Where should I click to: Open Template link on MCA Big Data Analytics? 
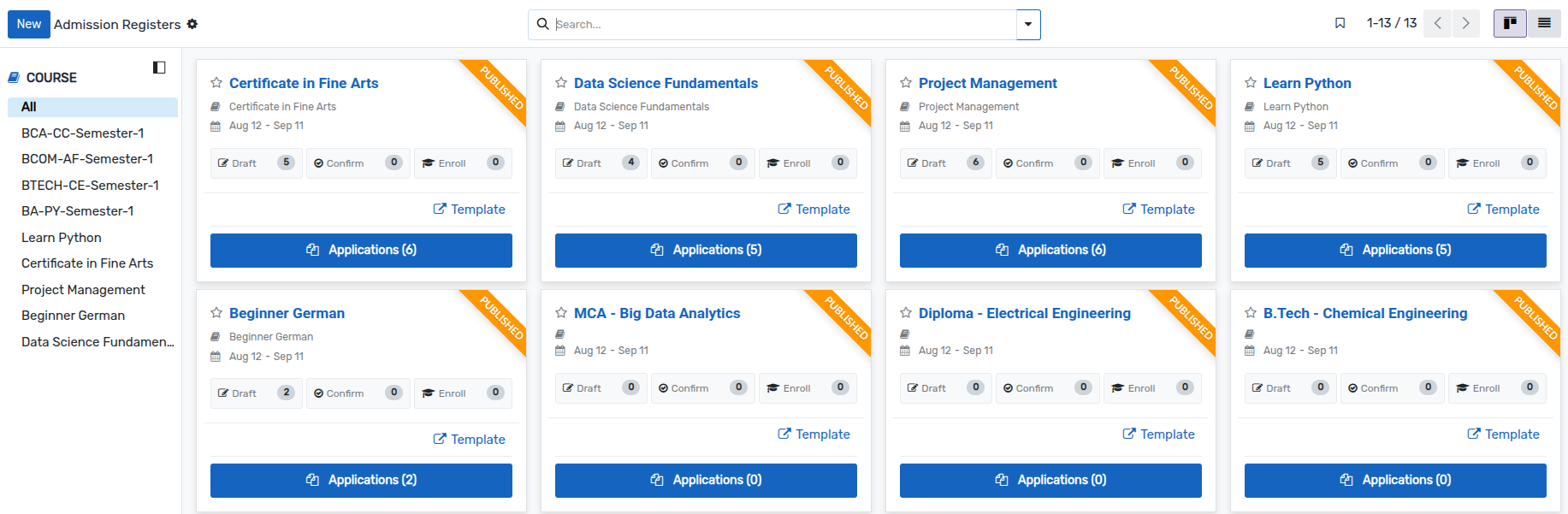[814, 434]
